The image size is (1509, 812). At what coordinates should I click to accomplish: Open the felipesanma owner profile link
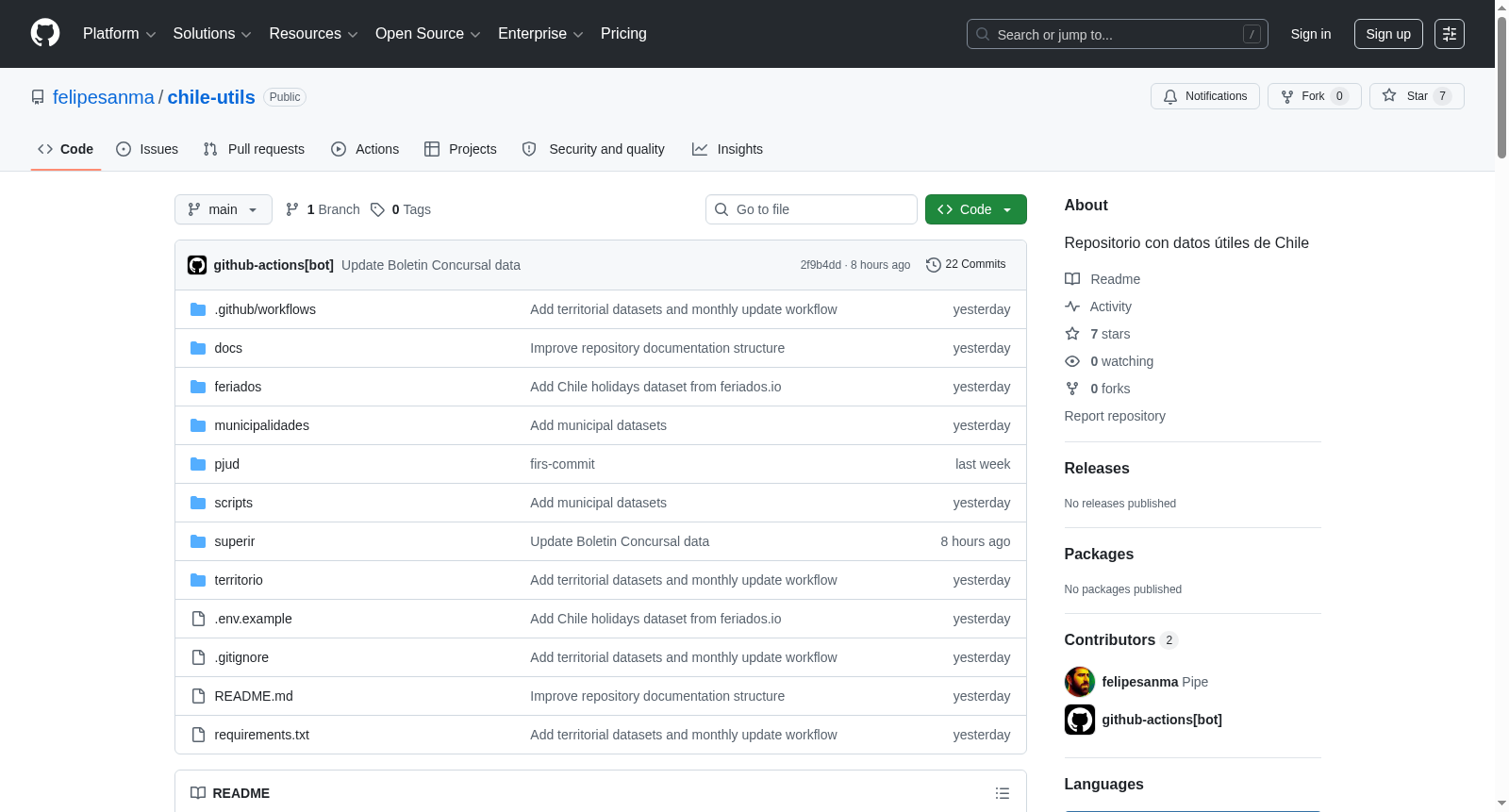(x=104, y=97)
